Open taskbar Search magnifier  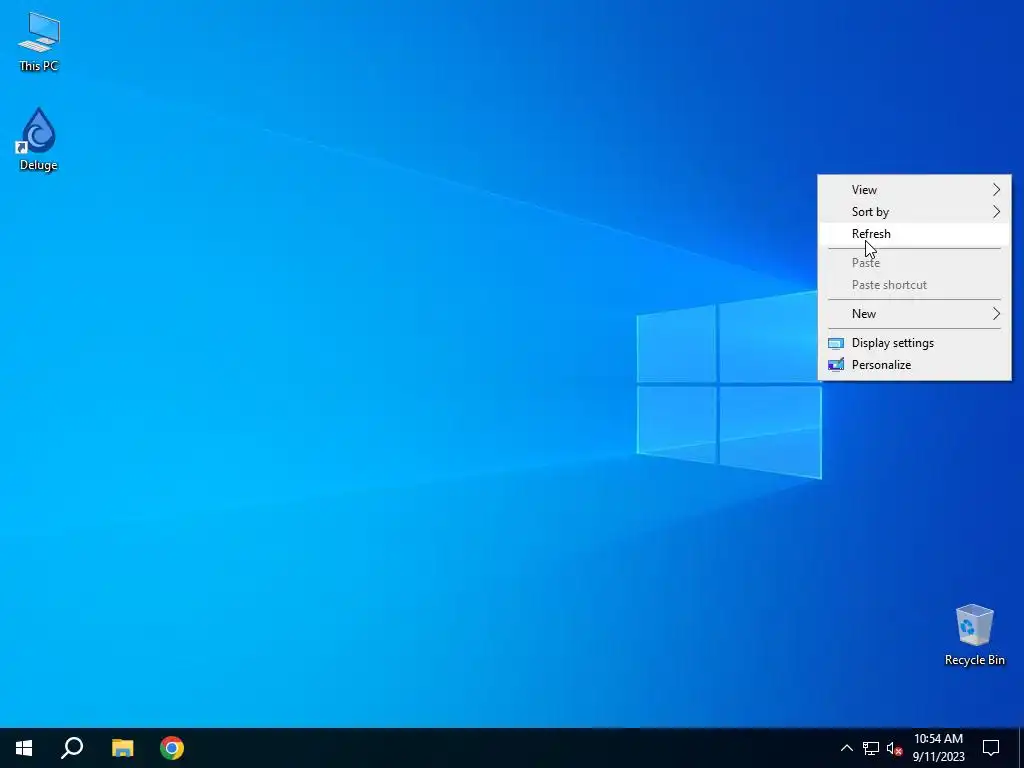(x=72, y=748)
